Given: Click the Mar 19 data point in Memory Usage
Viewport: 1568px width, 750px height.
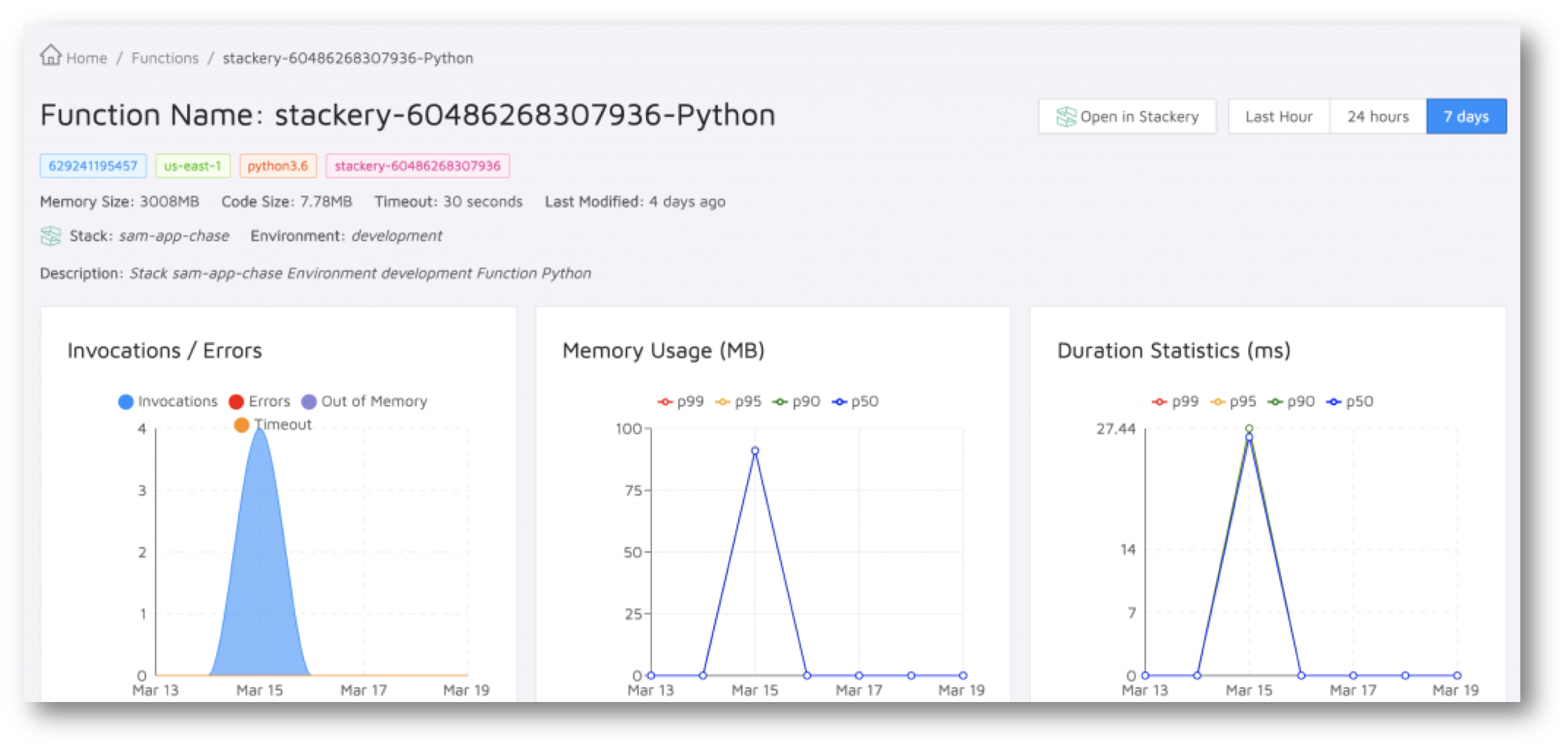Looking at the screenshot, I should coord(963,675).
